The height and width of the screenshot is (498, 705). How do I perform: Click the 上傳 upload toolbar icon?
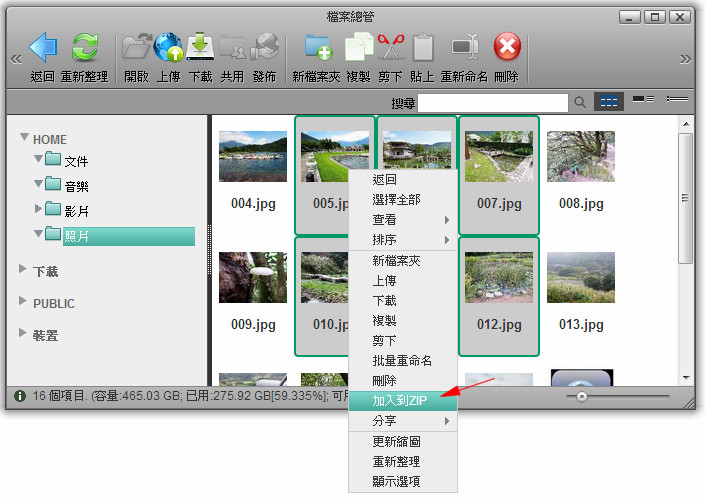pos(169,48)
